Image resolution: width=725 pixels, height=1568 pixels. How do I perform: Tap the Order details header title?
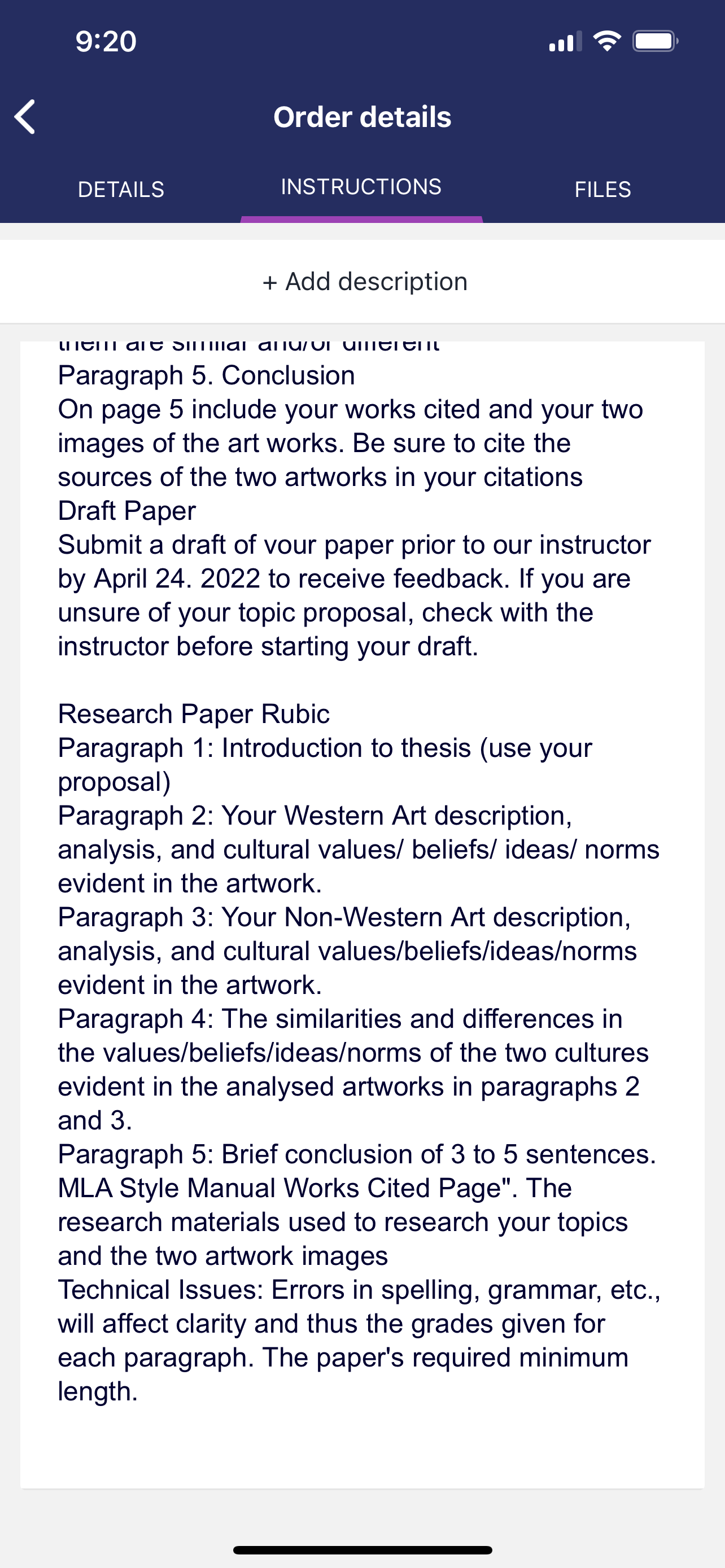coord(362,117)
